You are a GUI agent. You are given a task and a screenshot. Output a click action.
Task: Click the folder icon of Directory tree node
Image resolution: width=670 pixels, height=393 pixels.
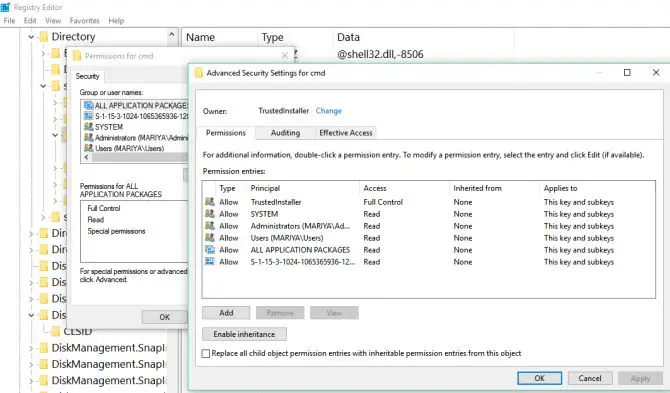[44, 37]
